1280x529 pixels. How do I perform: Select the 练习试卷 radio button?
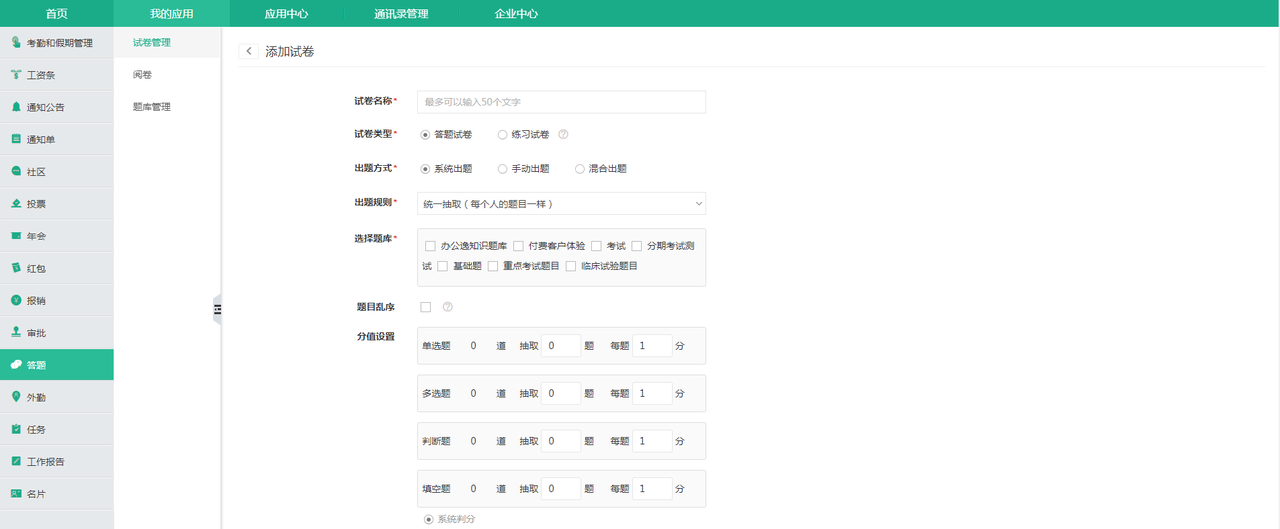[x=502, y=134]
